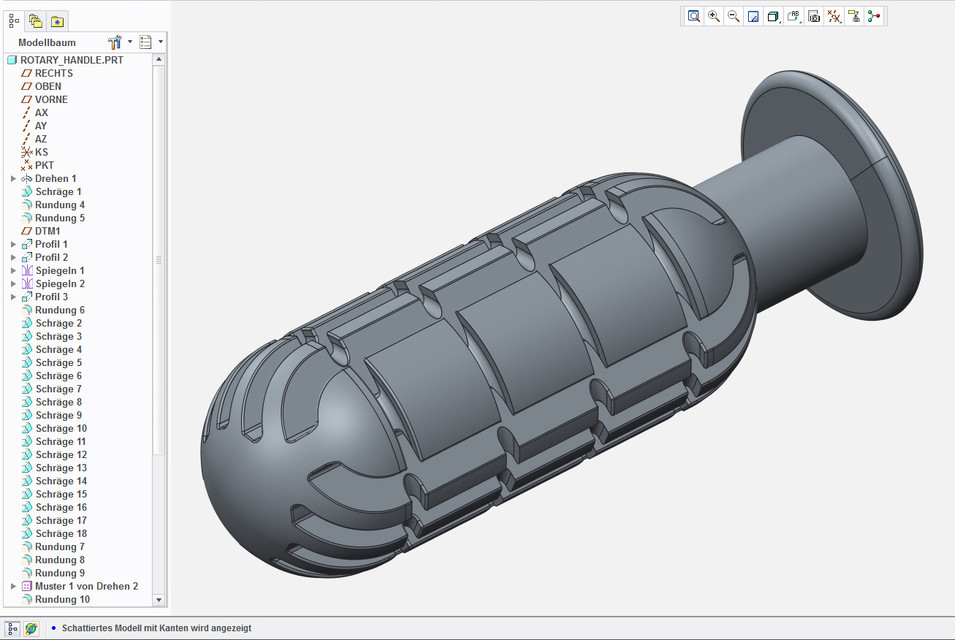Open the model tree settings dropdown arrow
Viewport: 955px width, 640px height.
(x=129, y=43)
